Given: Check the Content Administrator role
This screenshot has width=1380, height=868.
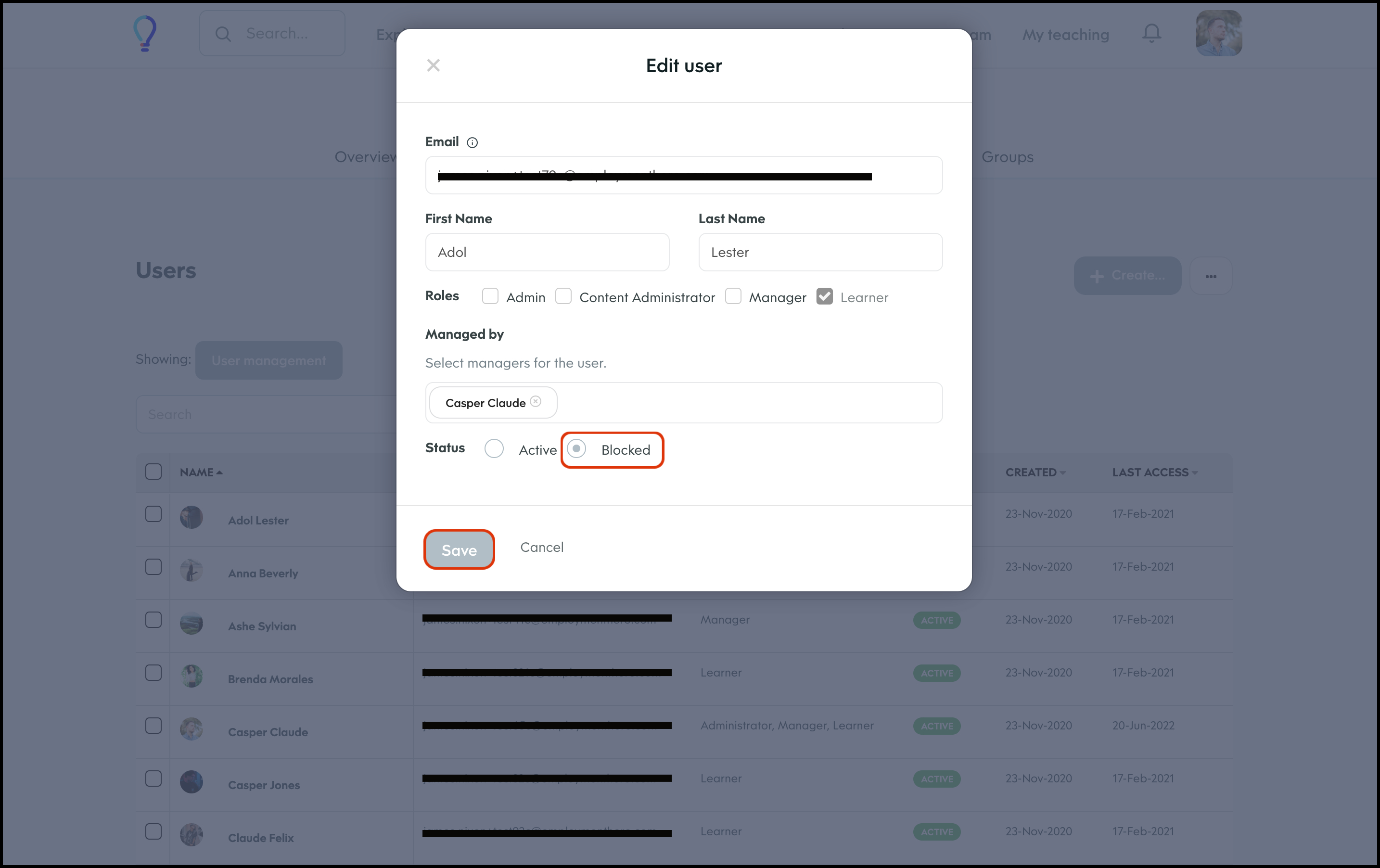Looking at the screenshot, I should point(563,296).
